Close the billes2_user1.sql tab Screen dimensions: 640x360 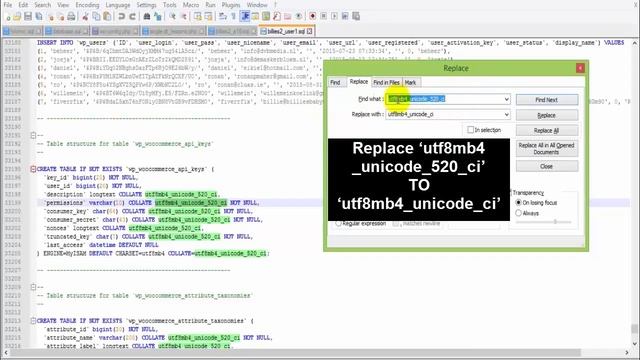click(x=309, y=31)
